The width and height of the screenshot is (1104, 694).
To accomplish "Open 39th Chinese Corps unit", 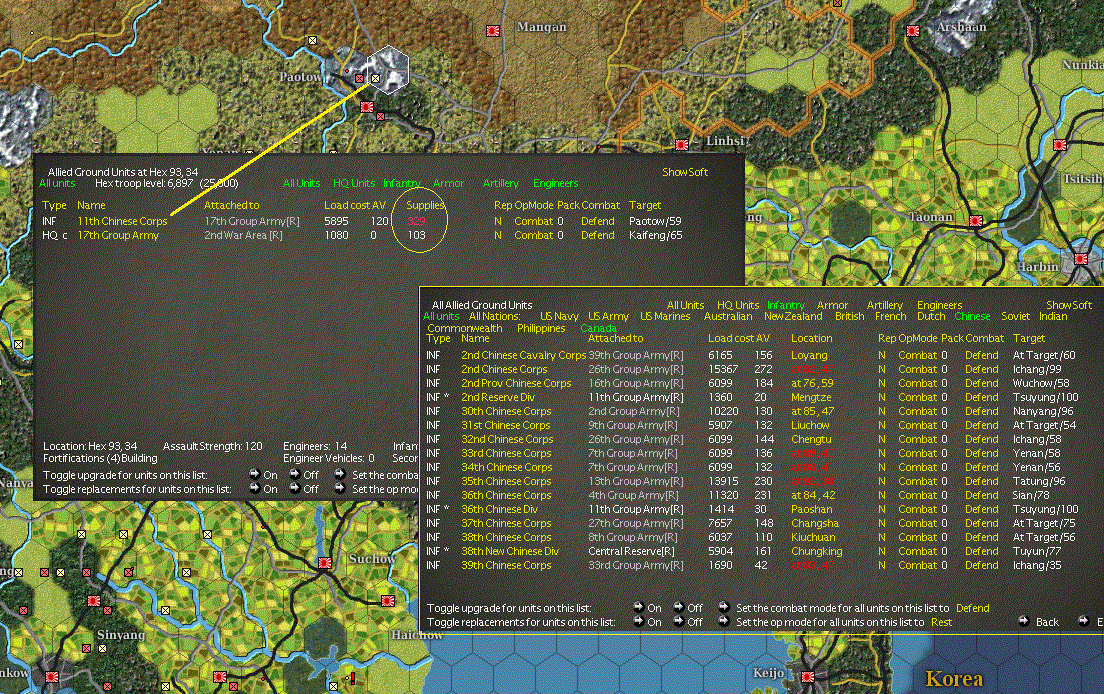I will (506, 565).
